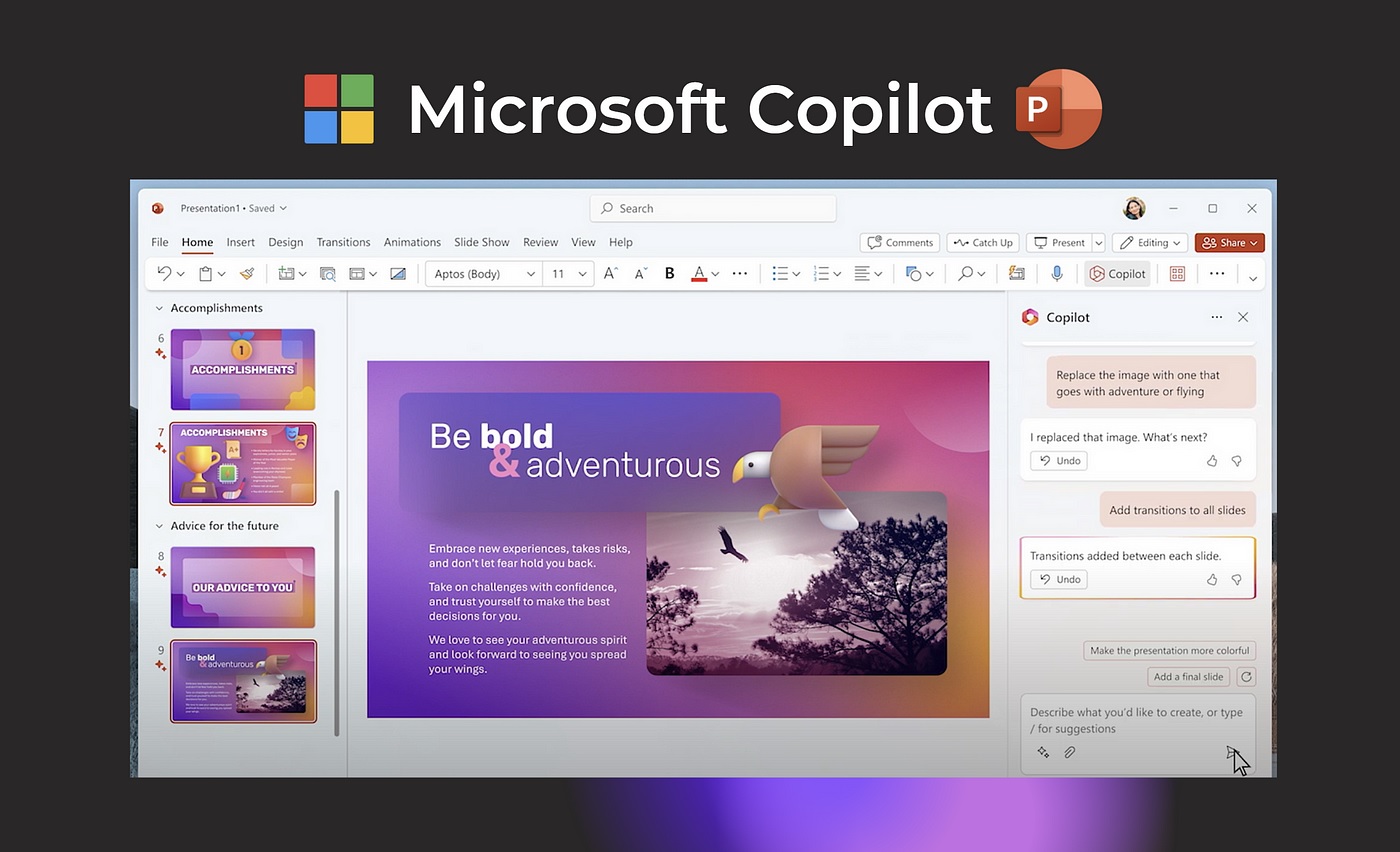
Task: Click the Paste clipboard icon
Action: pos(206,273)
